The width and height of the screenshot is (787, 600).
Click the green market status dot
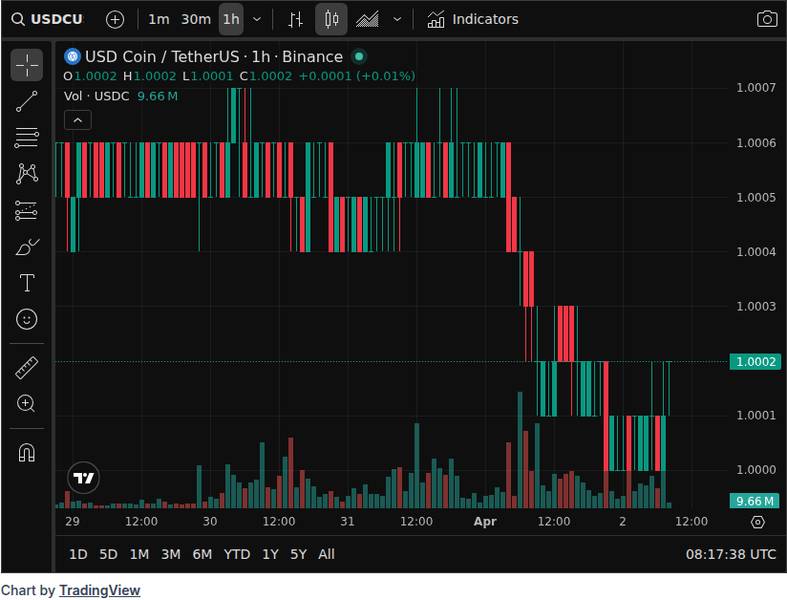click(359, 56)
